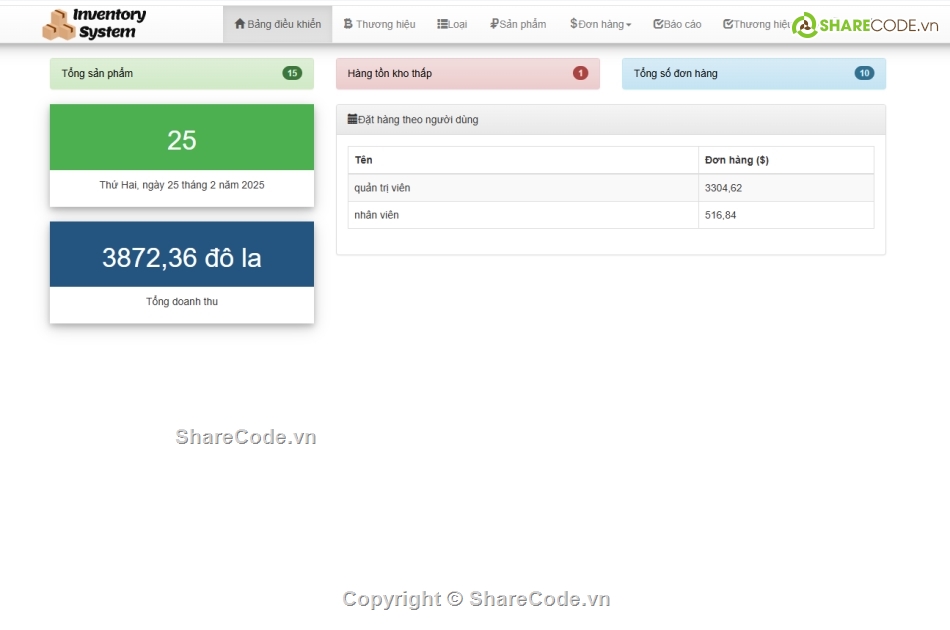Image resolution: width=950 pixels, height=630 pixels.
Task: Expand the Đơn hàng dropdown menu
Action: click(600, 24)
